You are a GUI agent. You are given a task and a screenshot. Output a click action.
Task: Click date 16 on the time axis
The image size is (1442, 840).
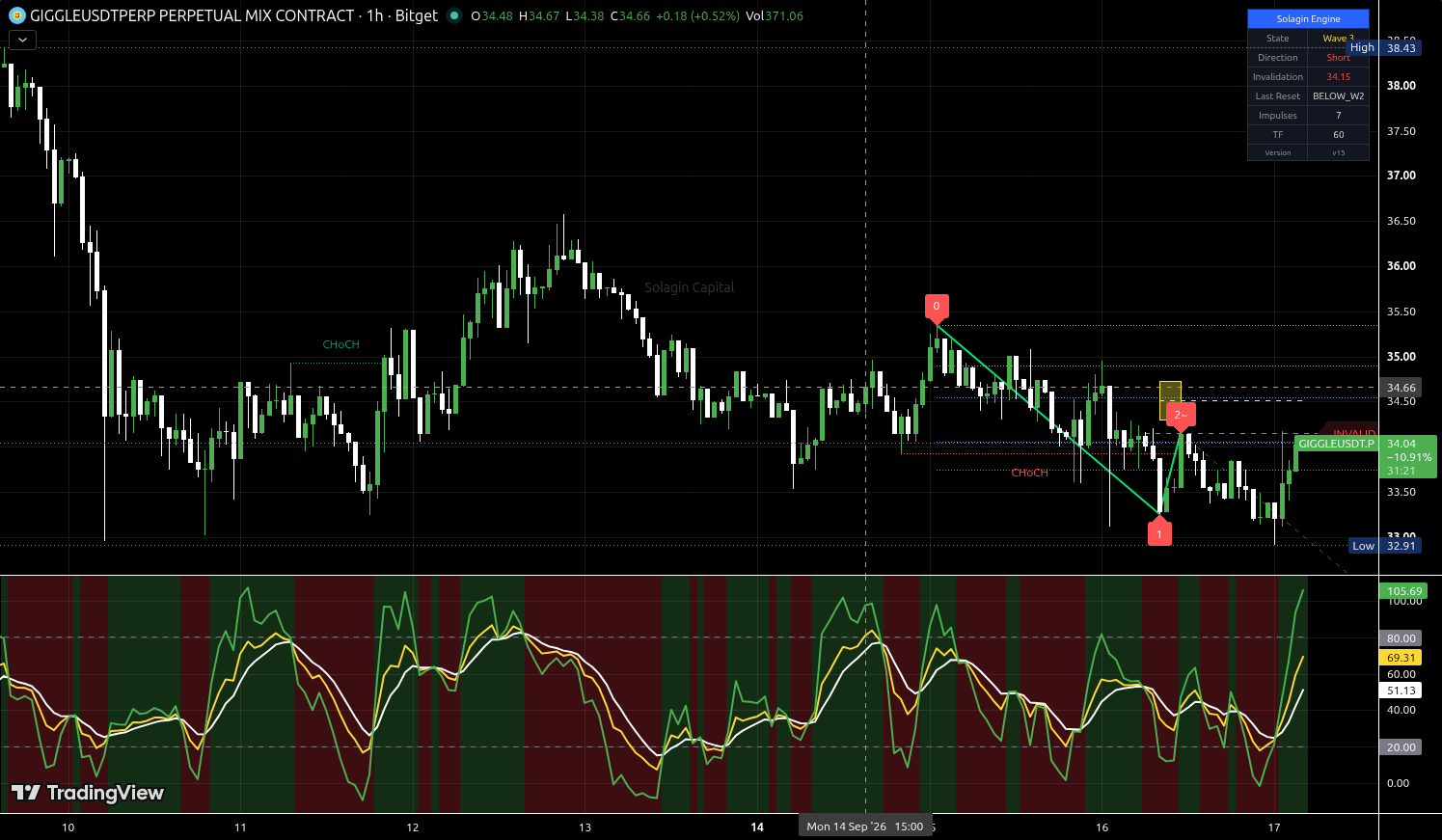point(1102,827)
